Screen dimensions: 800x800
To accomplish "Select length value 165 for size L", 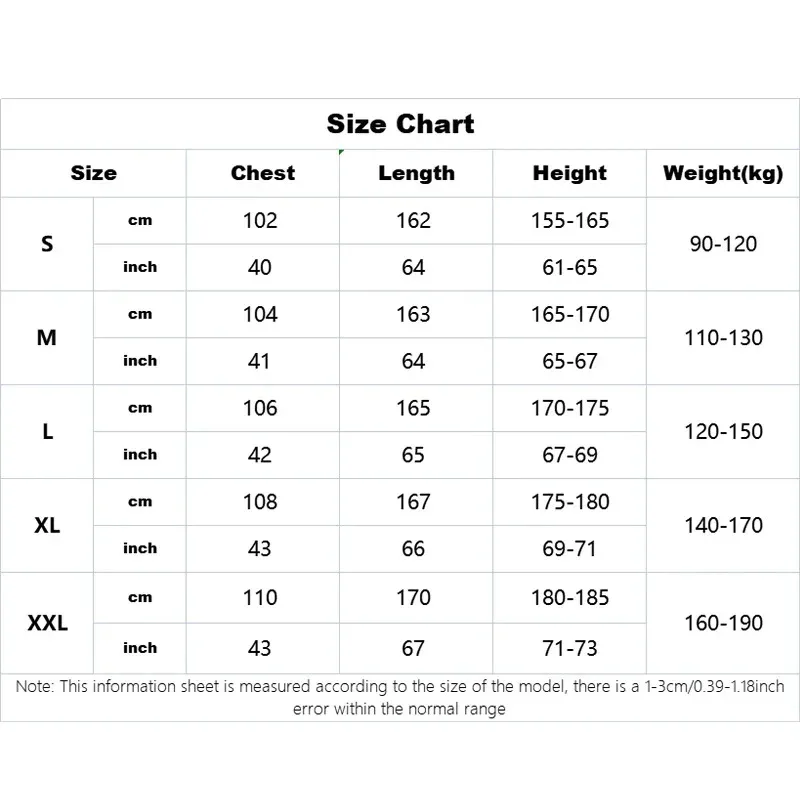I will pos(413,408).
